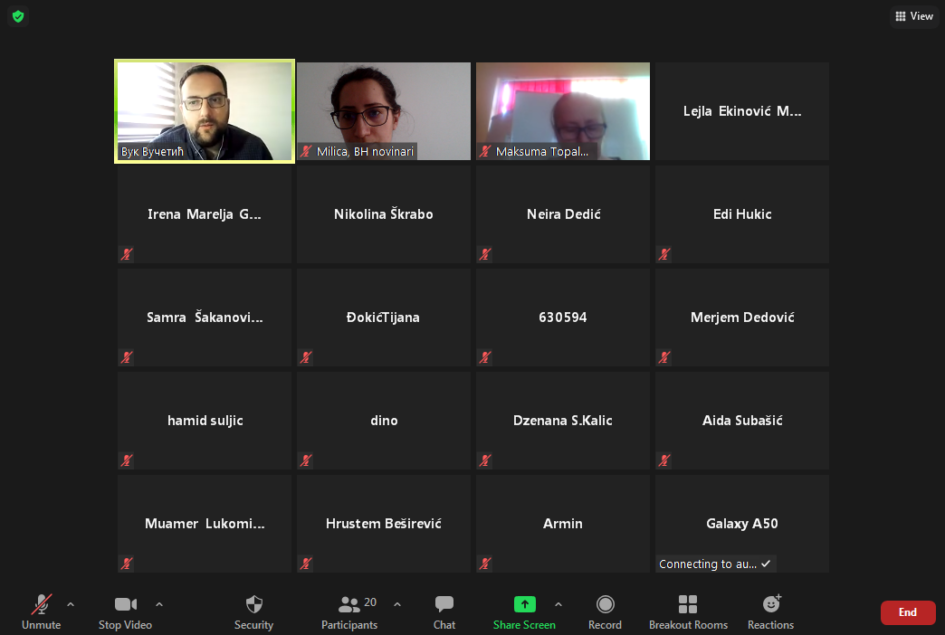Select the ĐokićTijana participant tile

tap(384, 318)
